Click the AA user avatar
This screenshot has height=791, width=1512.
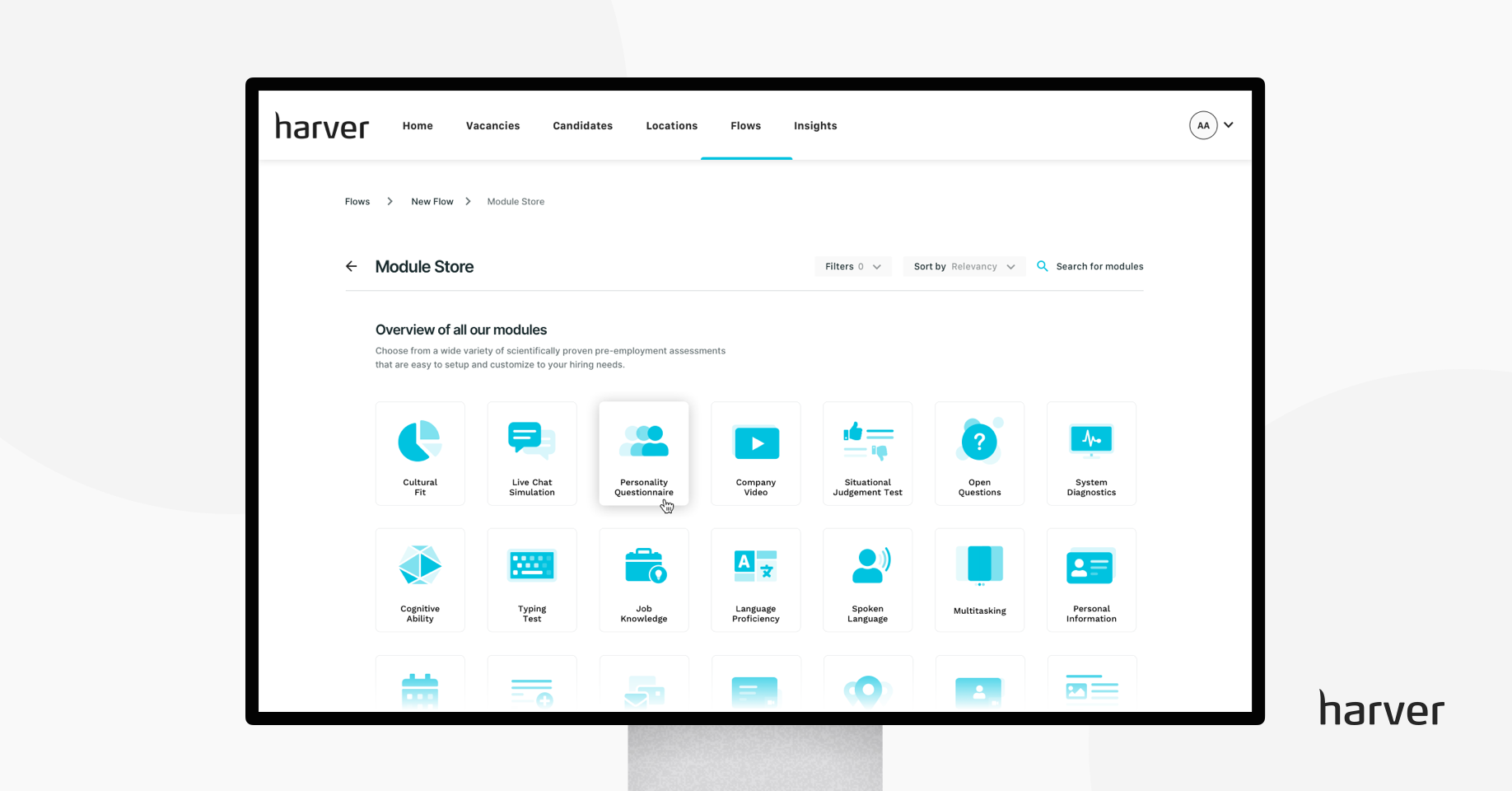pos(1203,125)
